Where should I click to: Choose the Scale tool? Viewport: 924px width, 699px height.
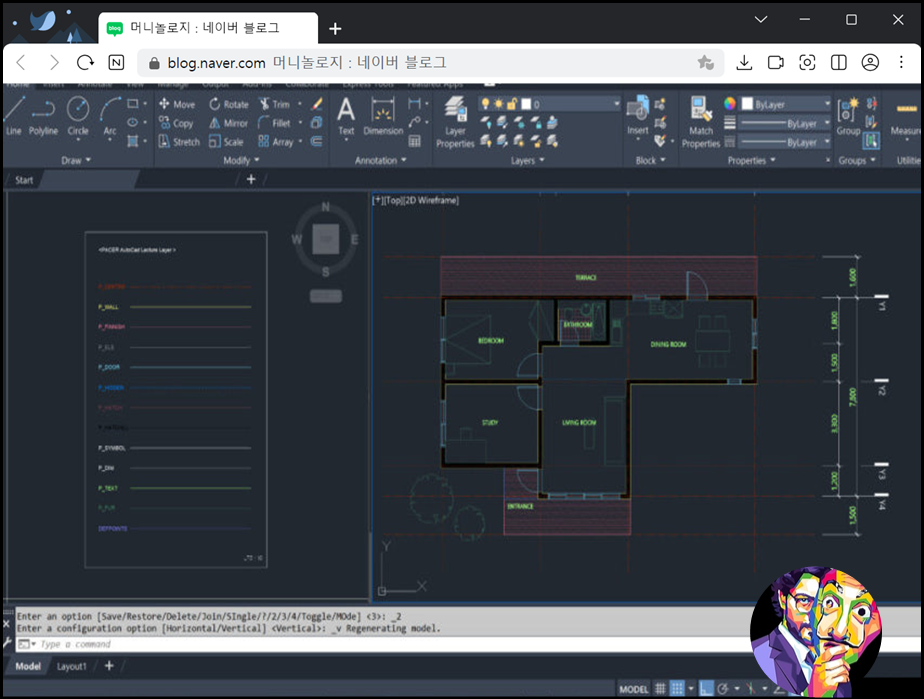click(226, 142)
